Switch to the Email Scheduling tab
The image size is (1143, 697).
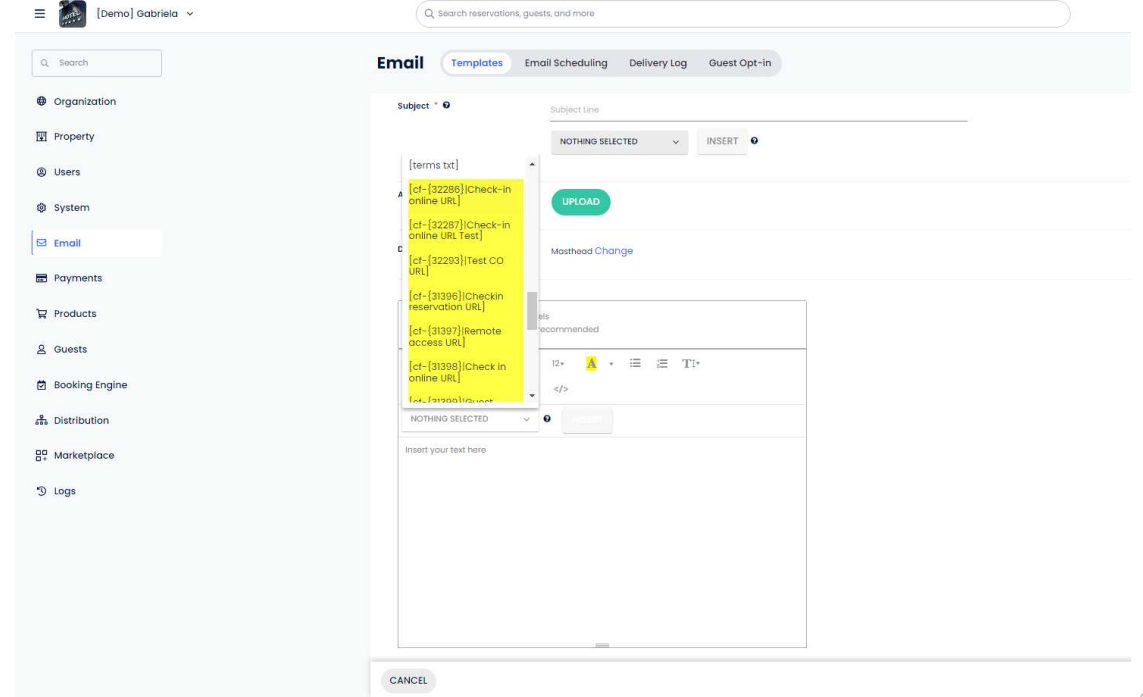(x=566, y=63)
